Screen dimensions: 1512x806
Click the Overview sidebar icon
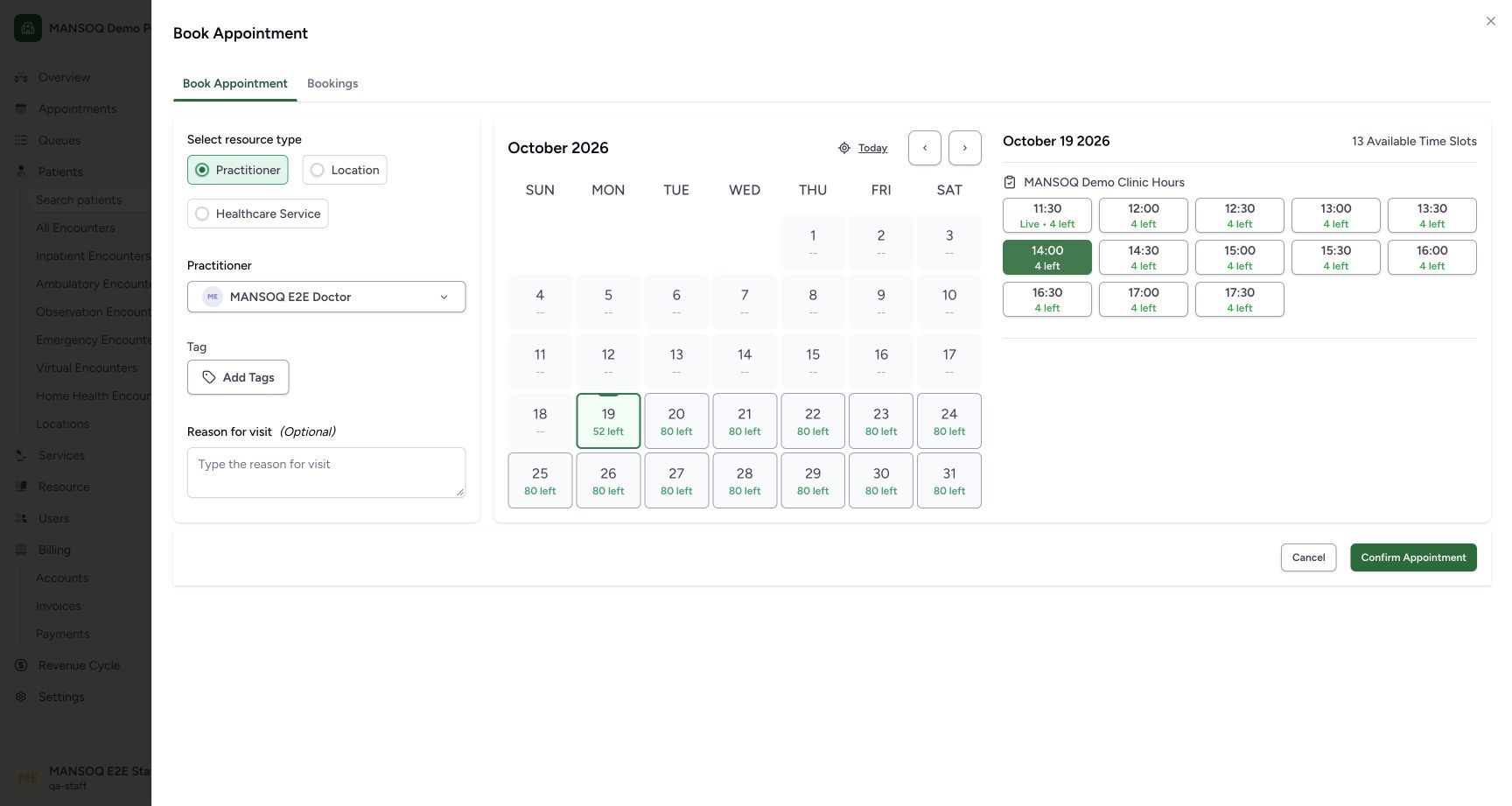click(21, 77)
